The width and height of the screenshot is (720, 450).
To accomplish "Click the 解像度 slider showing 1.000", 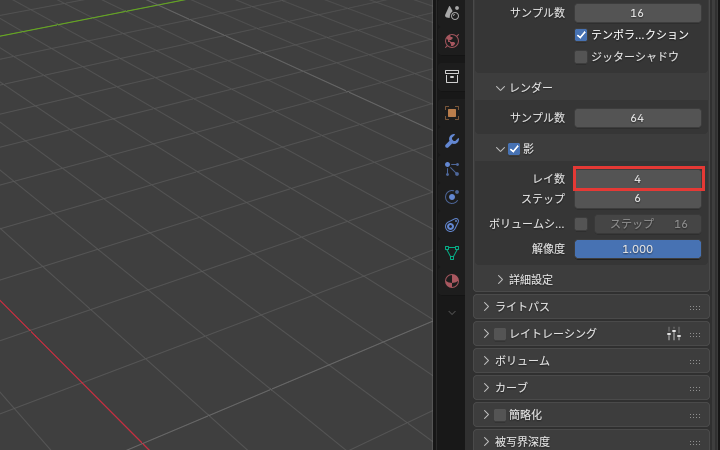I will click(x=638, y=249).
